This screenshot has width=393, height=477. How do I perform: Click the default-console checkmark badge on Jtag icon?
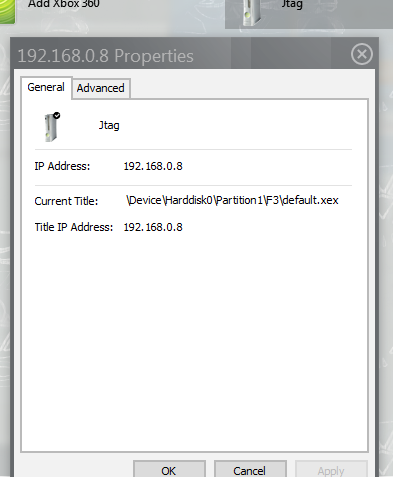click(x=57, y=115)
